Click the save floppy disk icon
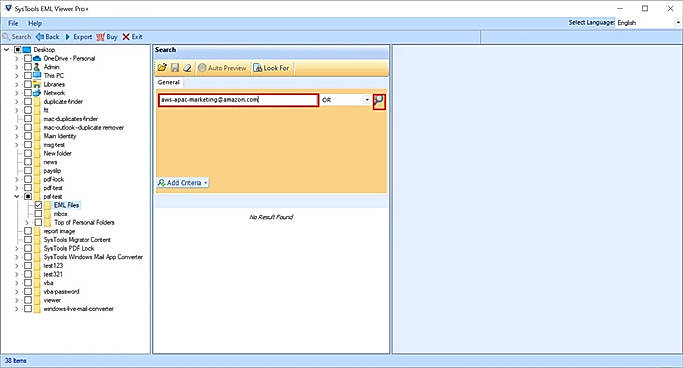 coord(175,68)
